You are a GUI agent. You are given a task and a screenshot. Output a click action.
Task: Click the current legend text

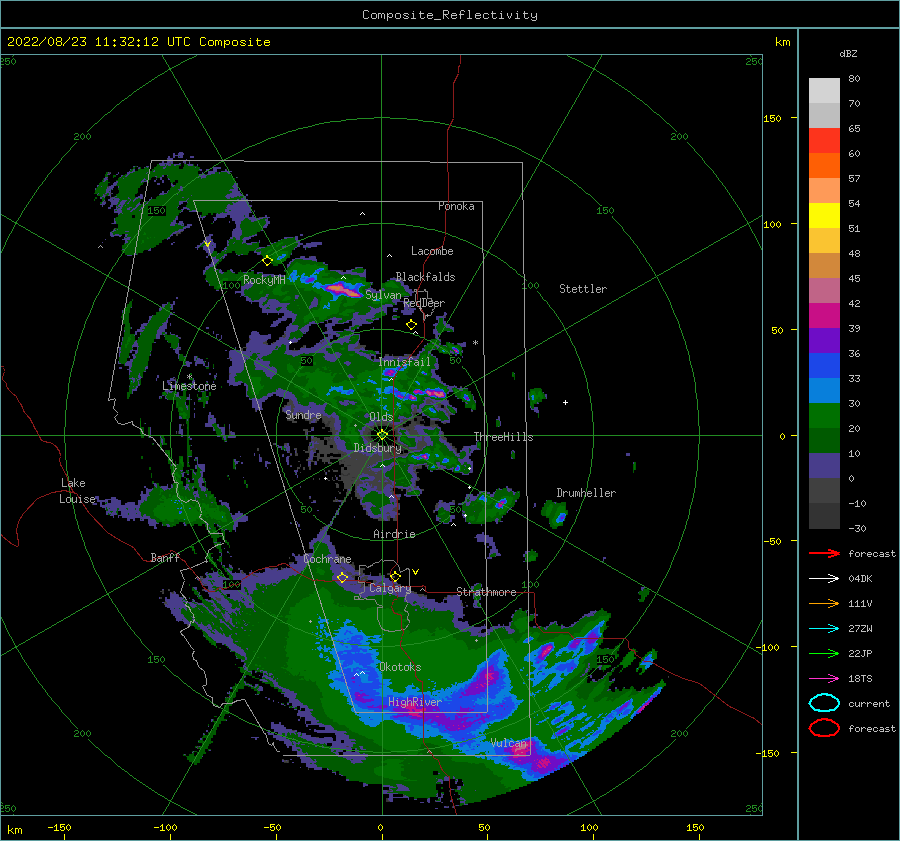pos(869,703)
